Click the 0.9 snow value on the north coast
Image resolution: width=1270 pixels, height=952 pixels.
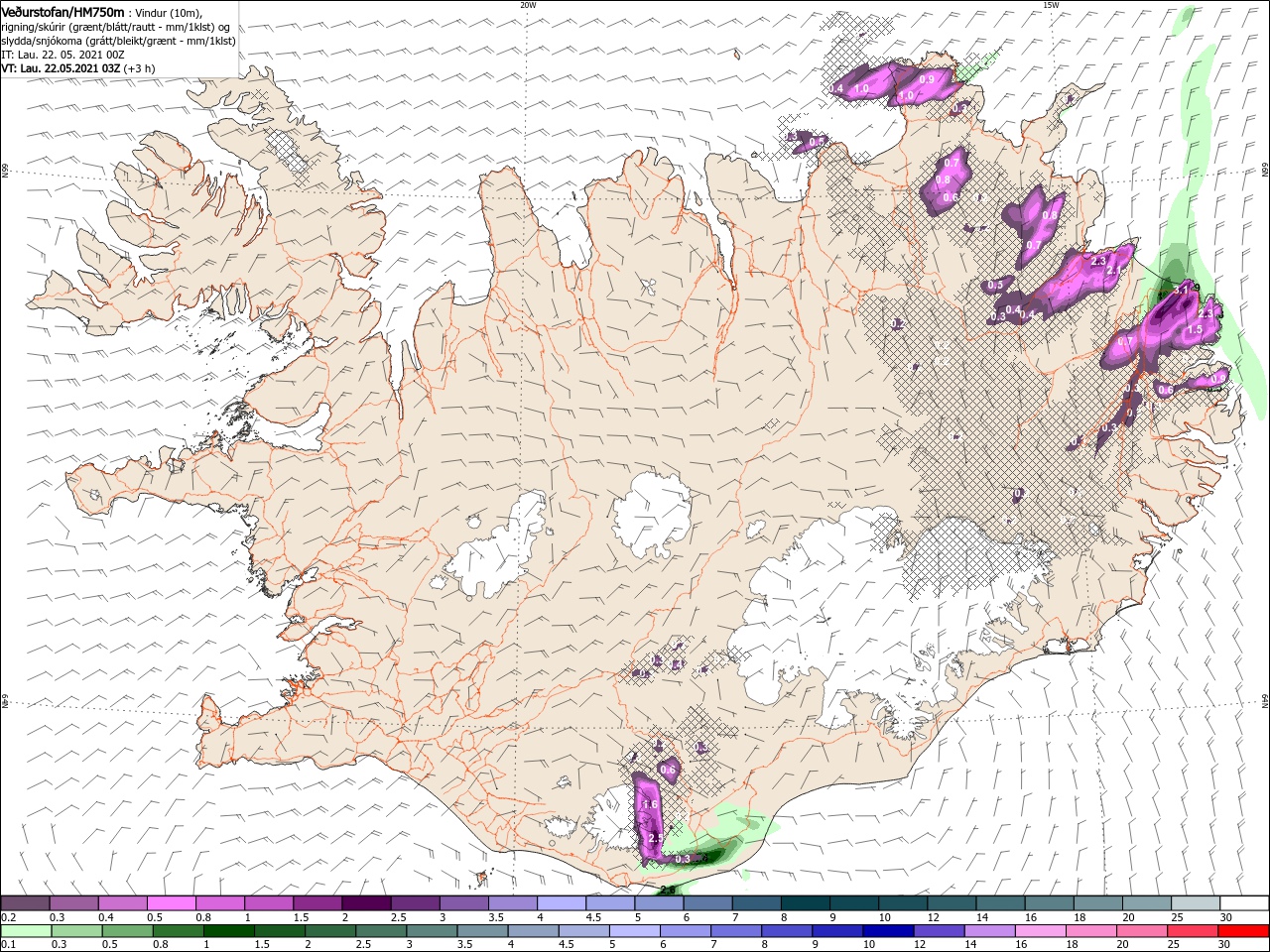[x=928, y=79]
